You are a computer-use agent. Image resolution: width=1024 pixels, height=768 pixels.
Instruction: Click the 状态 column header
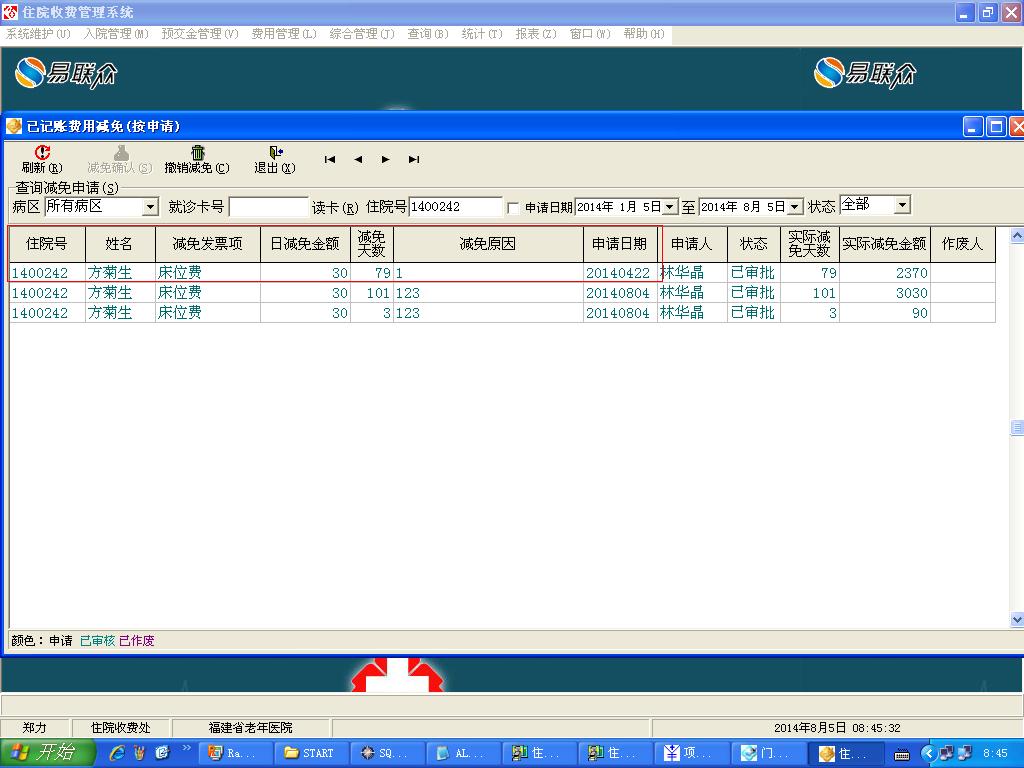pos(754,244)
